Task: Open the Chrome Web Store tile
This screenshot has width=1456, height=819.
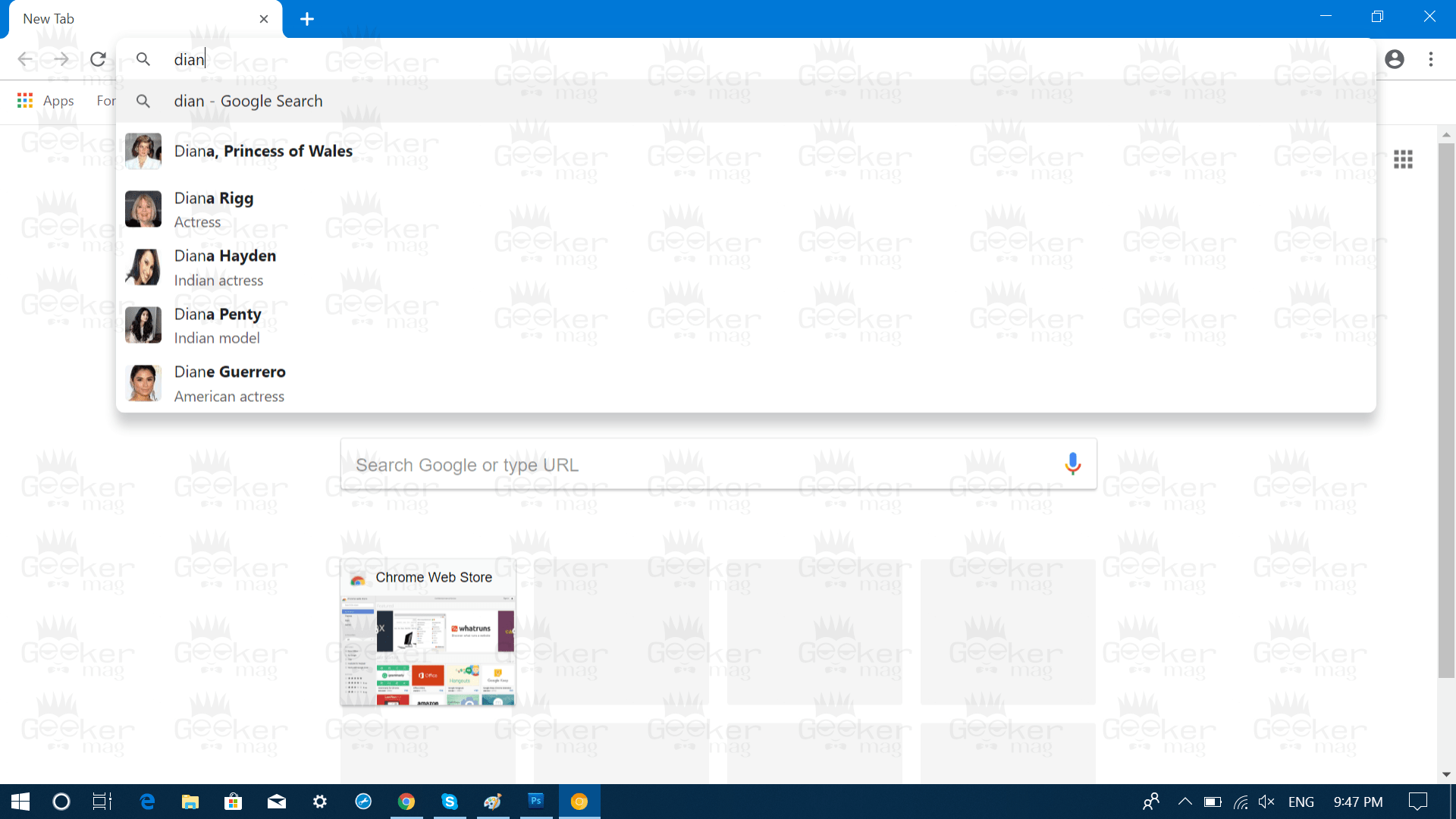Action: coord(428,632)
